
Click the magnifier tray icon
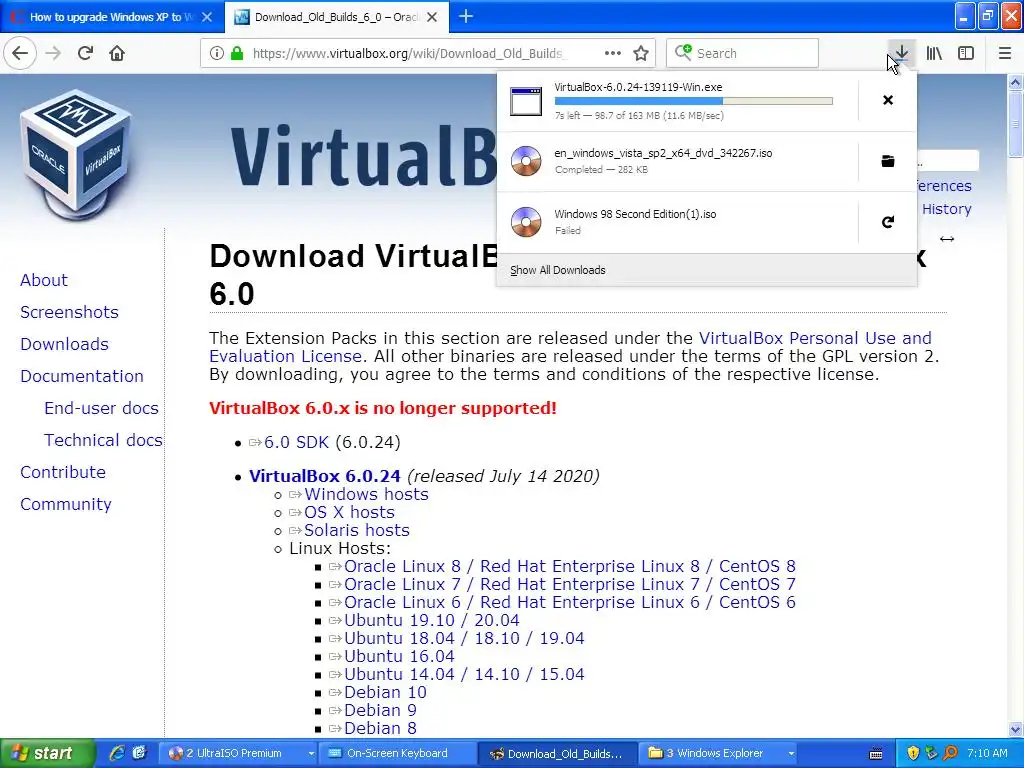(x=951, y=753)
